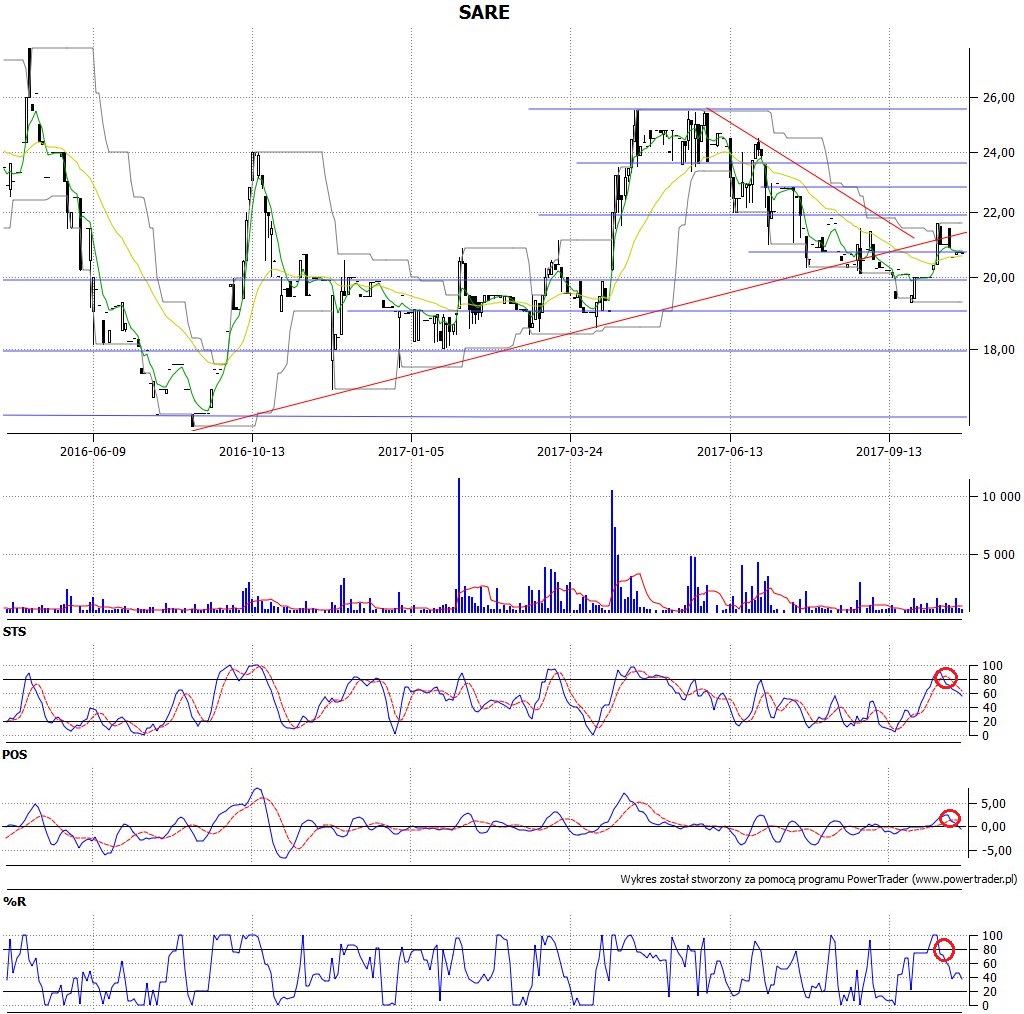Select the 2016-06-09 date label
The height and width of the screenshot is (1014, 1024).
[93, 451]
